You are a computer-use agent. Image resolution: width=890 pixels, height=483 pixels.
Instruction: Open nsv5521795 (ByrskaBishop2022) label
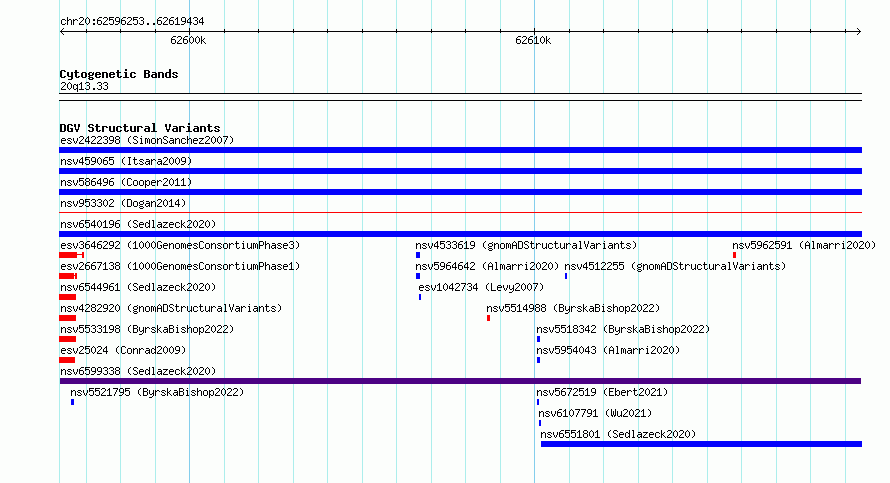[157, 392]
